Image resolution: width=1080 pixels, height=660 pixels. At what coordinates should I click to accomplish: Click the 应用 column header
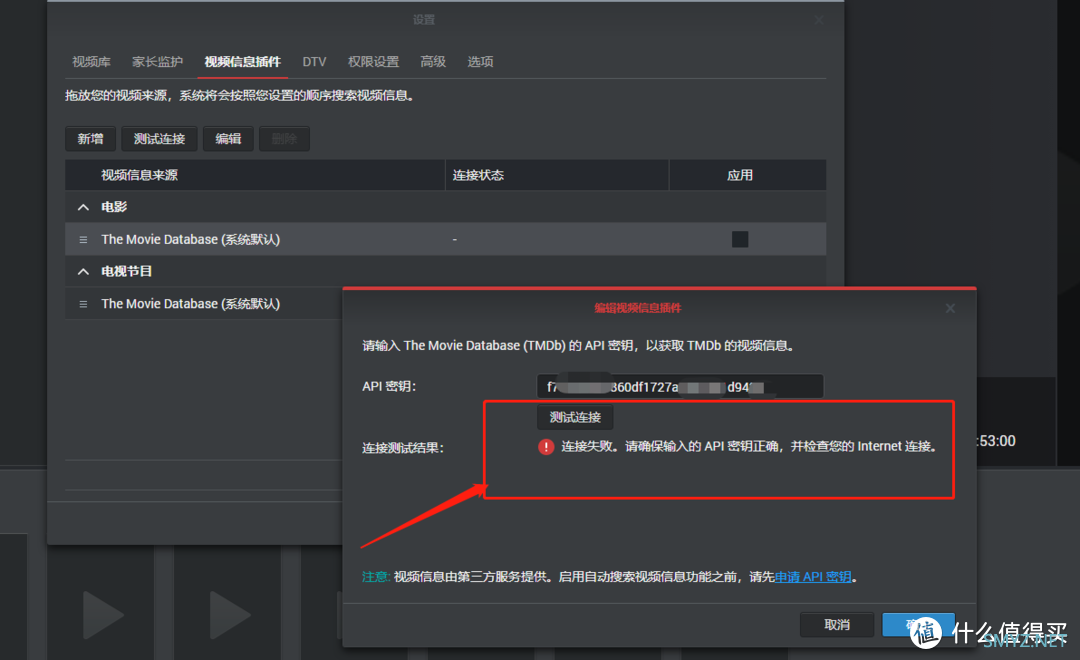[x=747, y=175]
